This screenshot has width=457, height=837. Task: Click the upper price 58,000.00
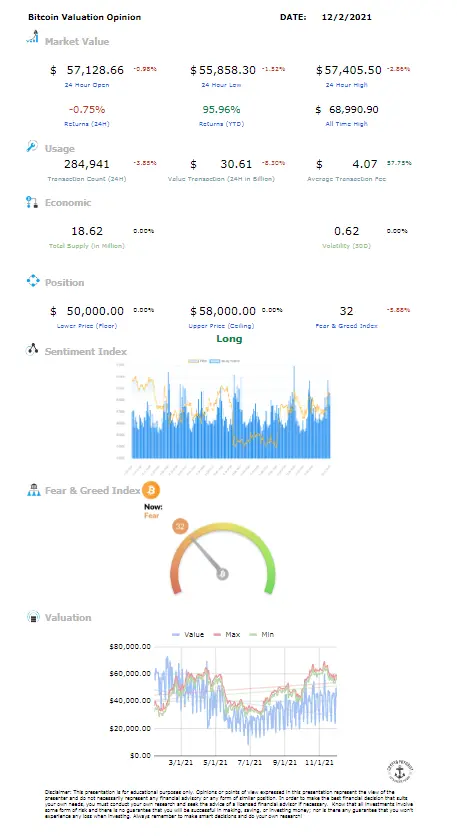pos(227,311)
